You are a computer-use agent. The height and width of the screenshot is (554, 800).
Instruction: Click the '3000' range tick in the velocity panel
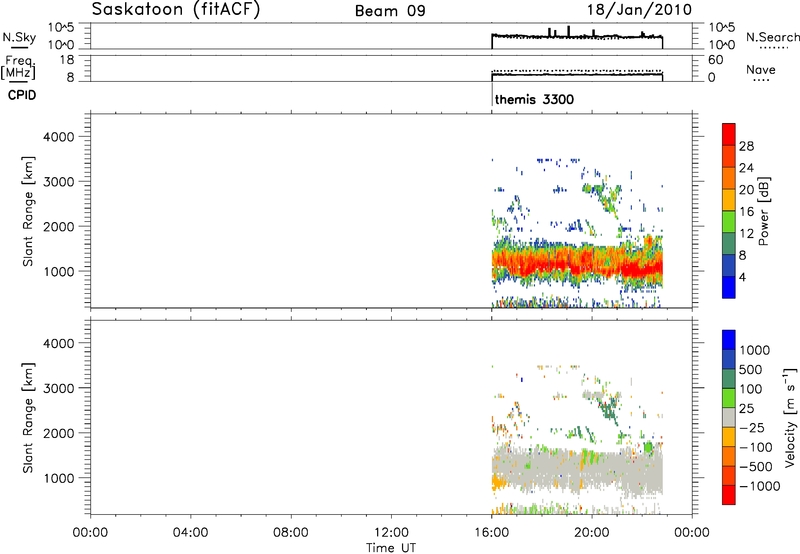click(59, 388)
